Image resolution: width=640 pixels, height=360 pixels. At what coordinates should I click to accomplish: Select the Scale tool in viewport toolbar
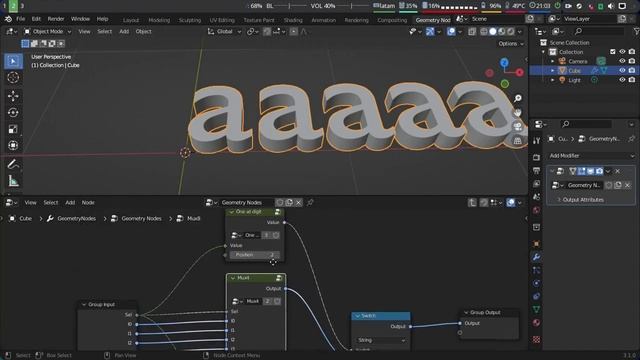(13, 129)
